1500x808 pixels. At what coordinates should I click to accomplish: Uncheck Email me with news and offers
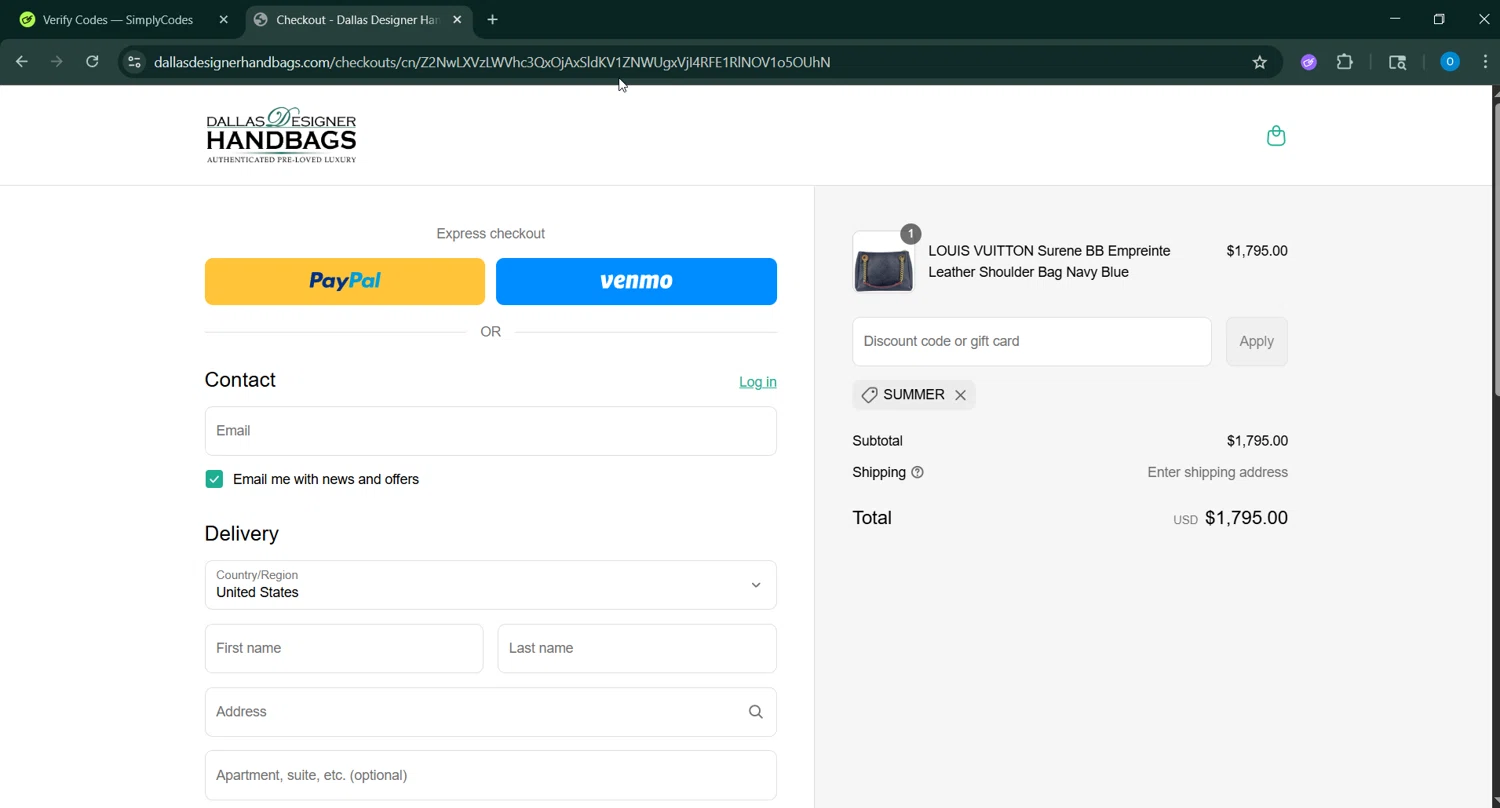(214, 479)
